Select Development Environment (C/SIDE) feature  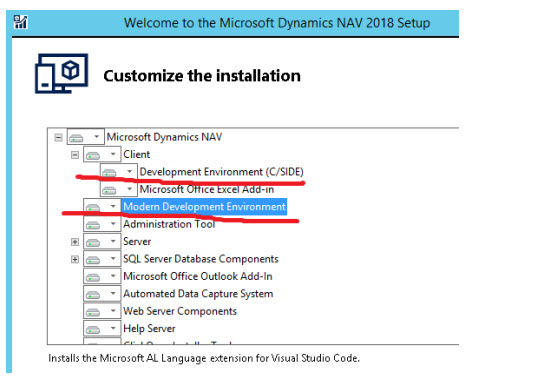pyautogui.click(x=221, y=172)
